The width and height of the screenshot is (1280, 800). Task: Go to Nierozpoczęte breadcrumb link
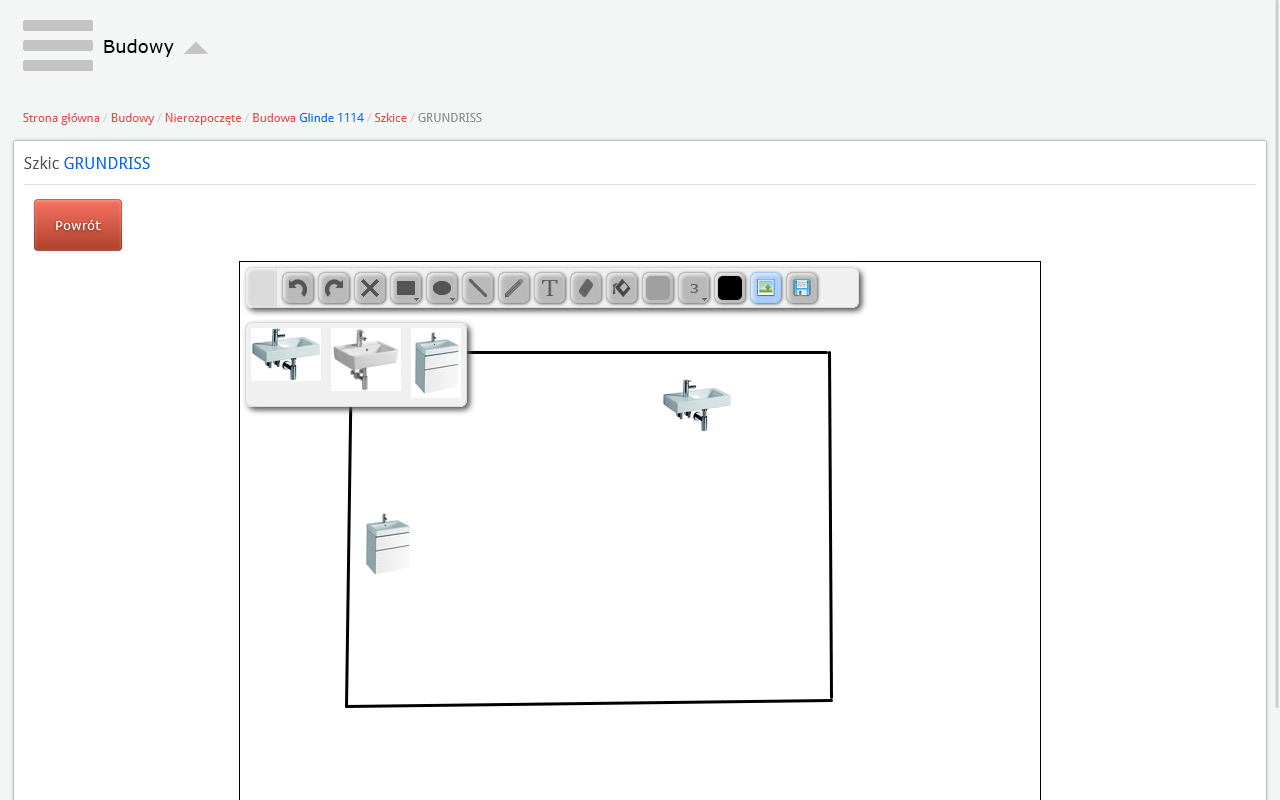pyautogui.click(x=203, y=118)
